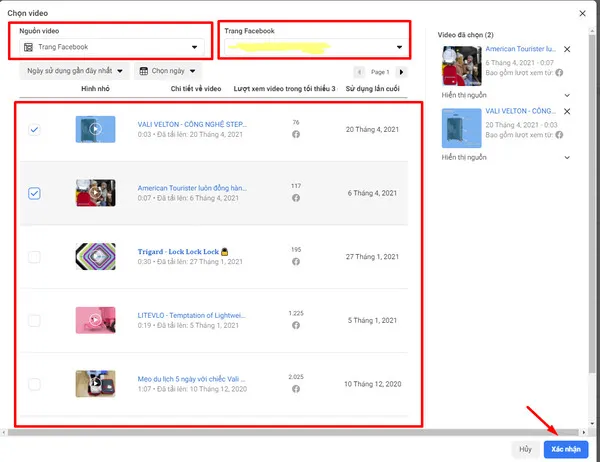This screenshot has height=462, width=600.
Task: Click the Hủy cancel button
Action: [525, 449]
